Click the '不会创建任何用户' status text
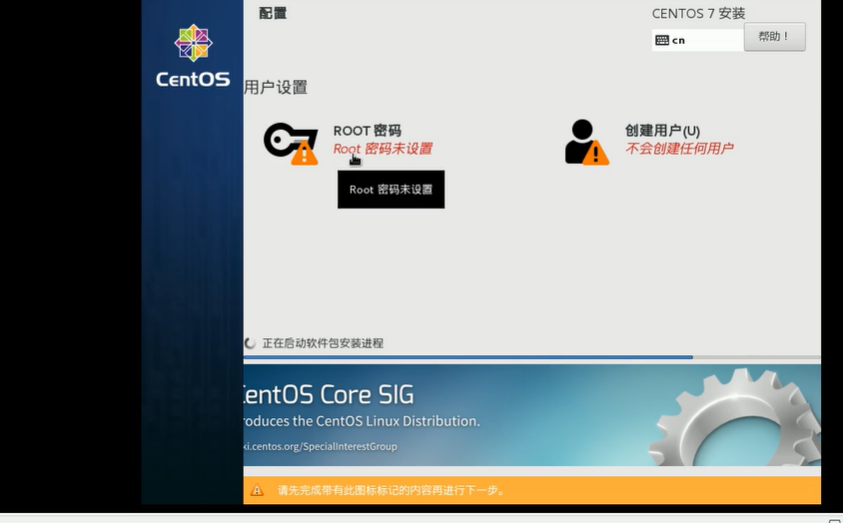 point(679,148)
